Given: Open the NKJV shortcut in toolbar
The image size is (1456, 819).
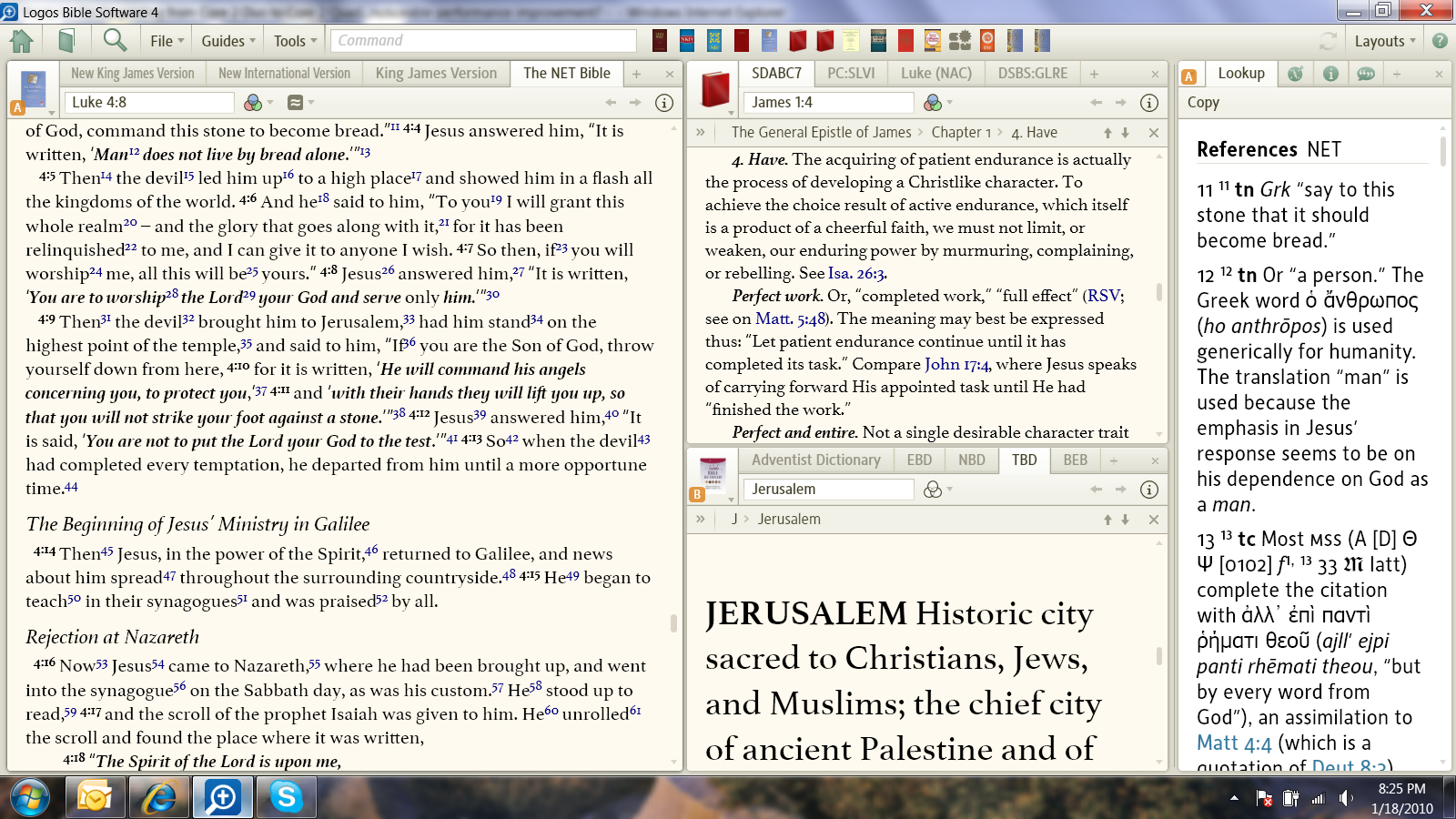Looking at the screenshot, I should pos(687,41).
